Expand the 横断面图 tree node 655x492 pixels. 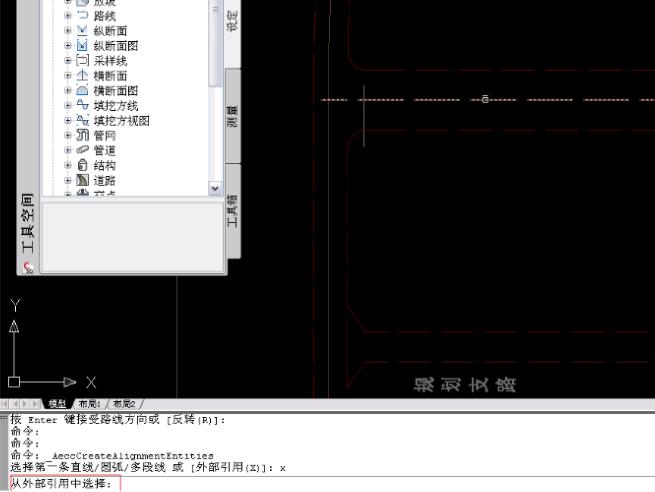click(68, 91)
